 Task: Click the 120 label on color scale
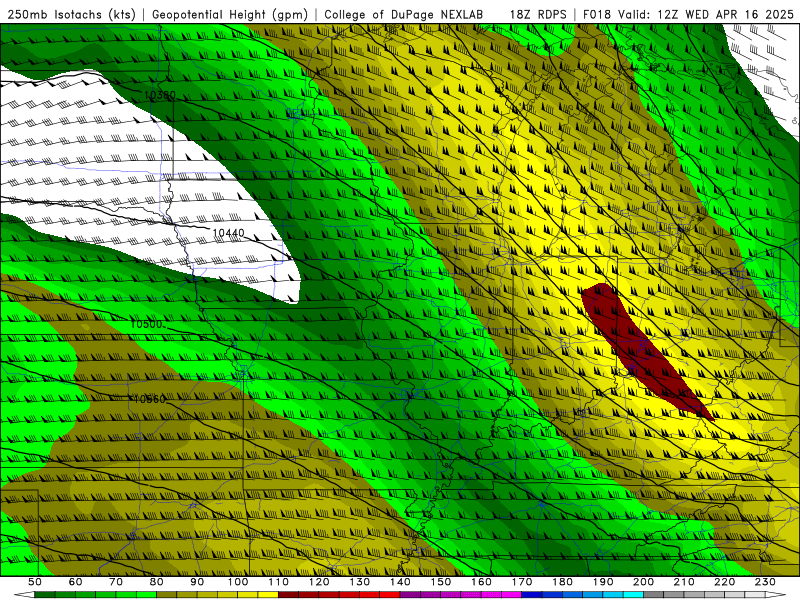(319, 582)
